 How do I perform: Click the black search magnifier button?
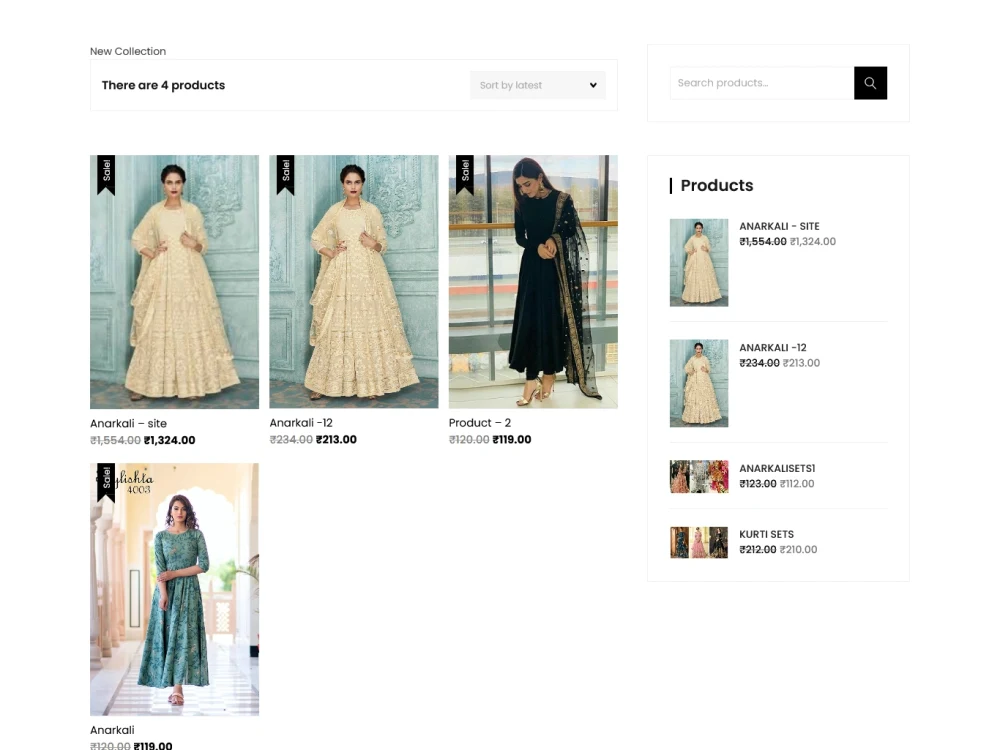pos(870,83)
